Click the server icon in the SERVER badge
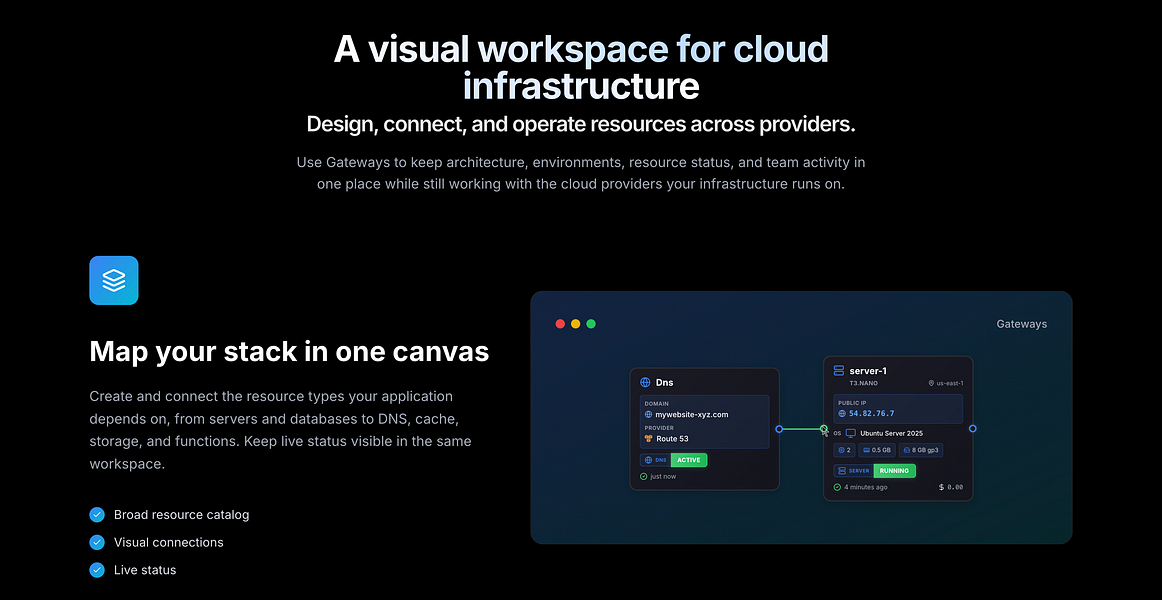1162x600 pixels. tap(842, 471)
